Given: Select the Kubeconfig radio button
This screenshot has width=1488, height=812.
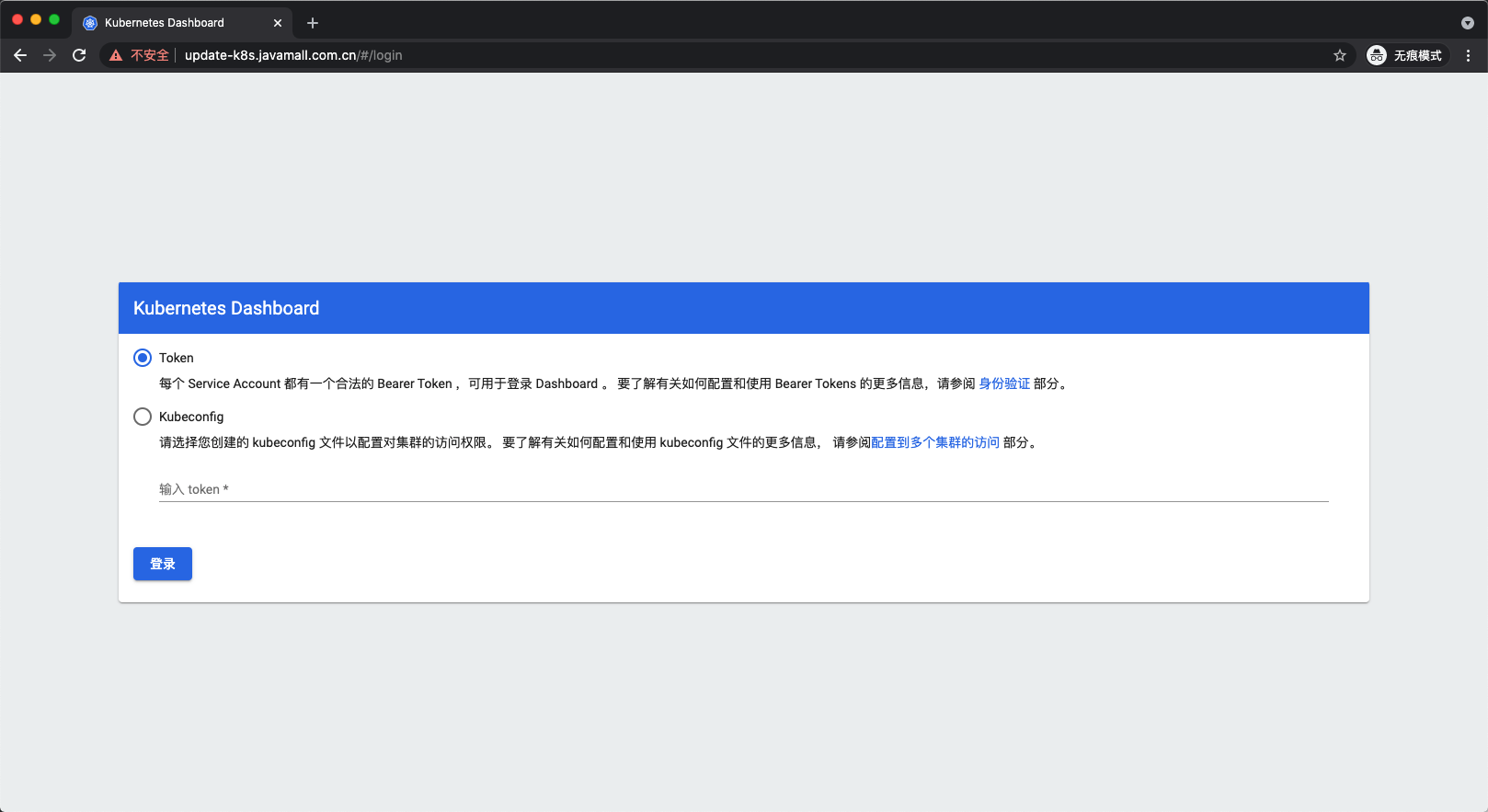Looking at the screenshot, I should pos(143,417).
